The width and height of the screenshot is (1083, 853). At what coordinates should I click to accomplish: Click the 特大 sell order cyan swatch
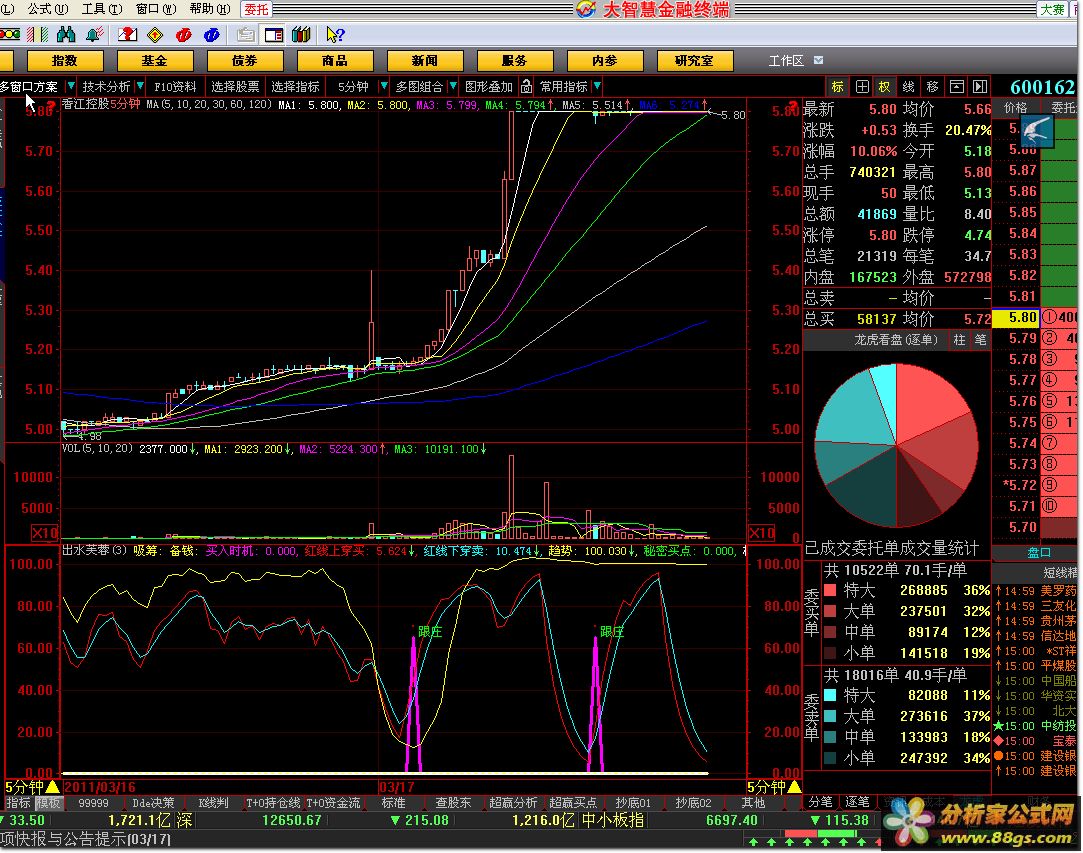point(830,695)
